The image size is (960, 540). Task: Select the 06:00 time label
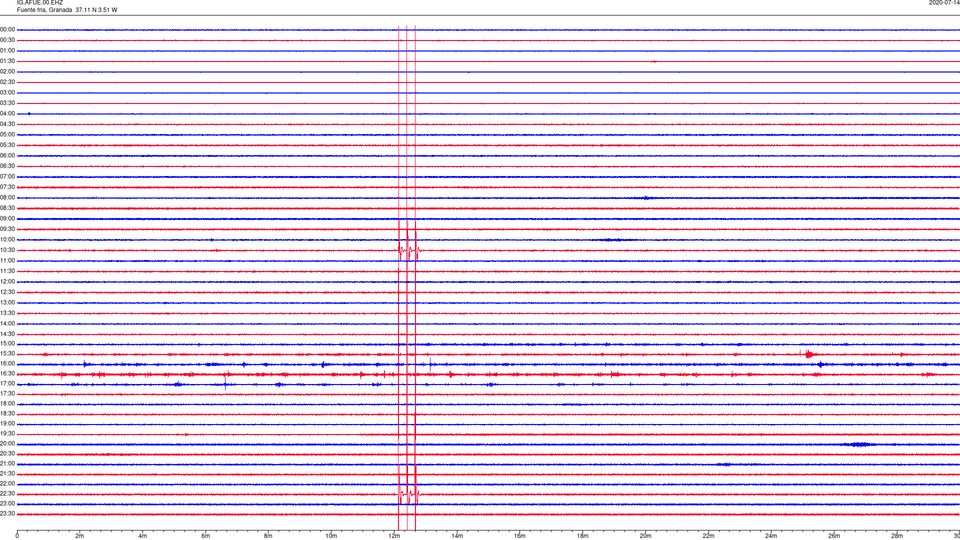[7, 156]
